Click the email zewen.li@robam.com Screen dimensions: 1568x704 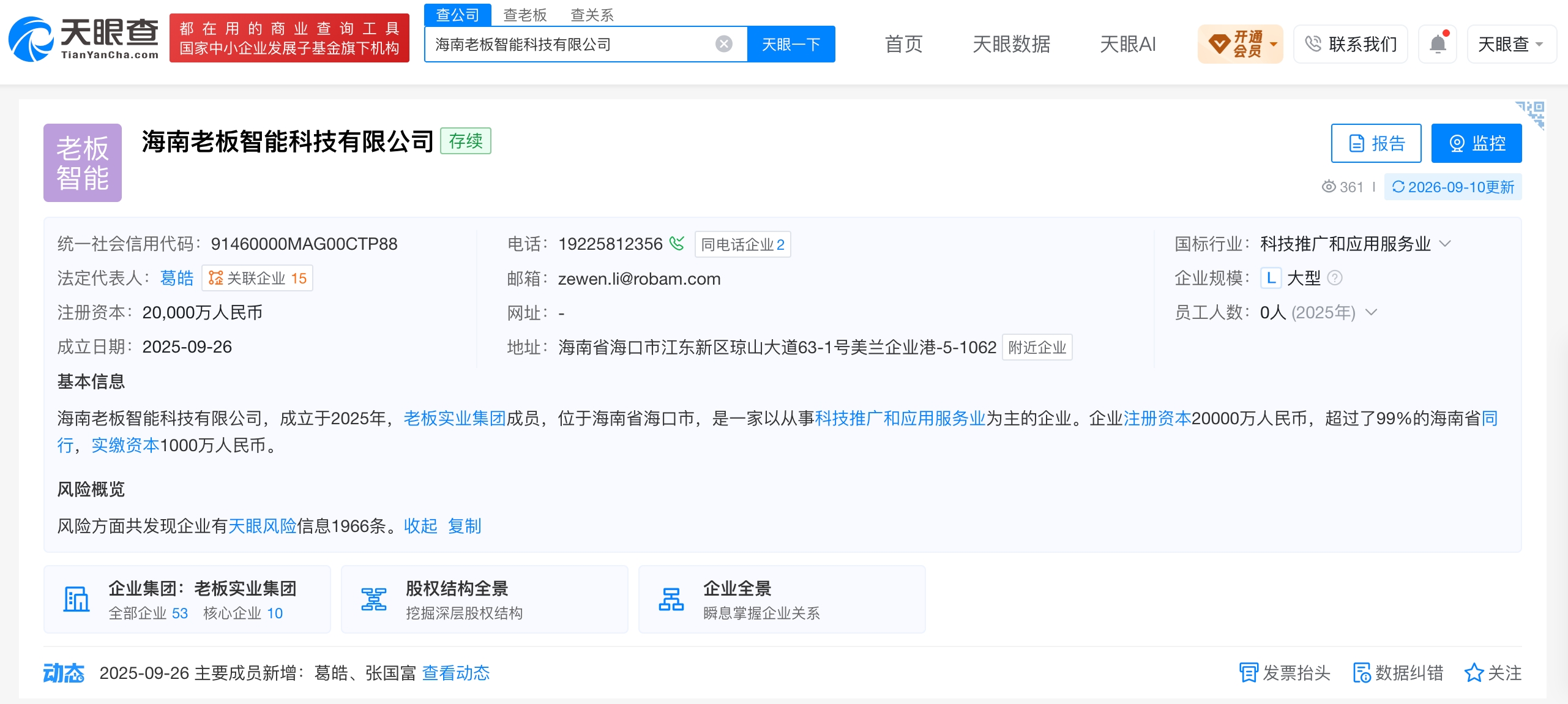639,279
